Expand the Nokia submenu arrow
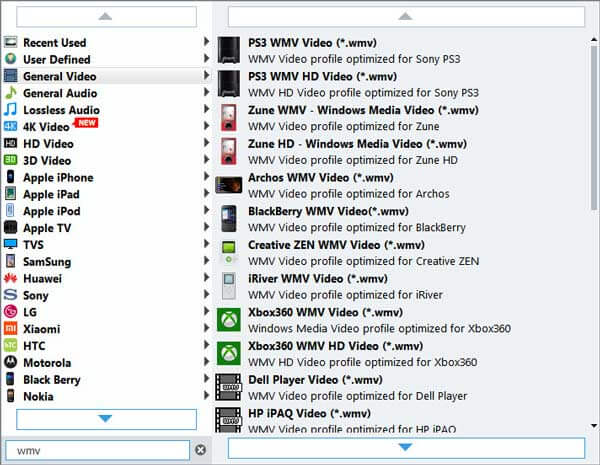 [x=206, y=395]
